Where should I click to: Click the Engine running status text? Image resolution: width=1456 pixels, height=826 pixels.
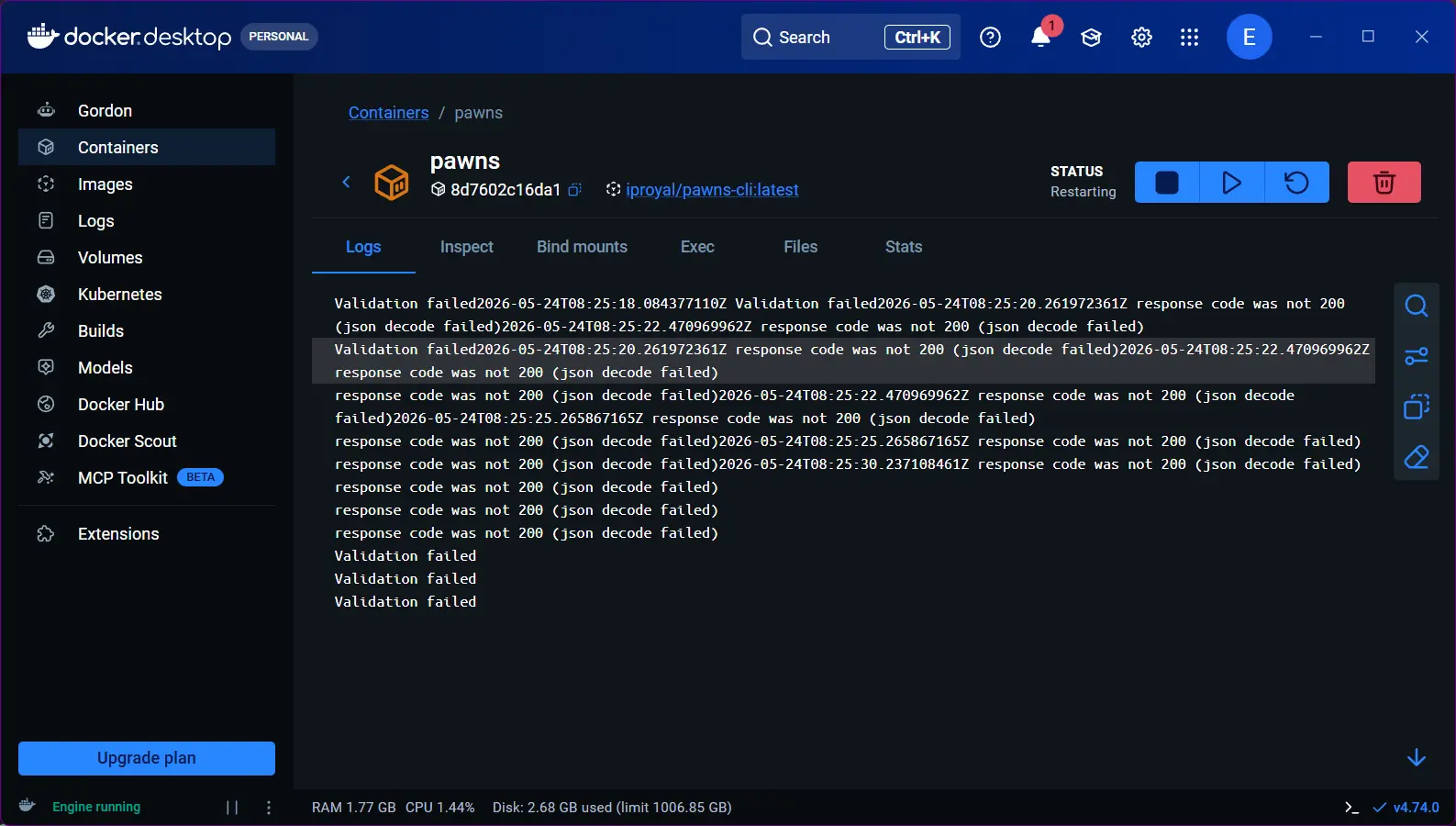click(96, 807)
